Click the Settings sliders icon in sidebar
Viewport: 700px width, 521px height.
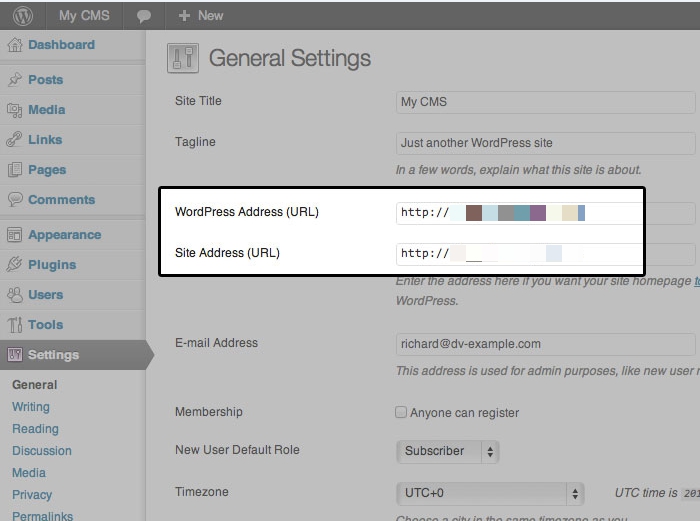[x=15, y=354]
